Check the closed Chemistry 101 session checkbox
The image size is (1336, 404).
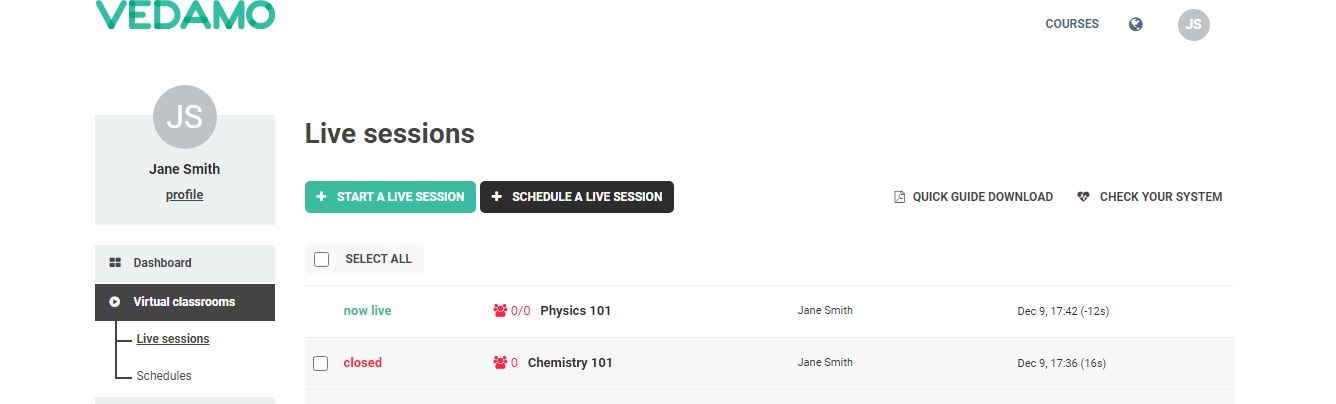coord(321,363)
